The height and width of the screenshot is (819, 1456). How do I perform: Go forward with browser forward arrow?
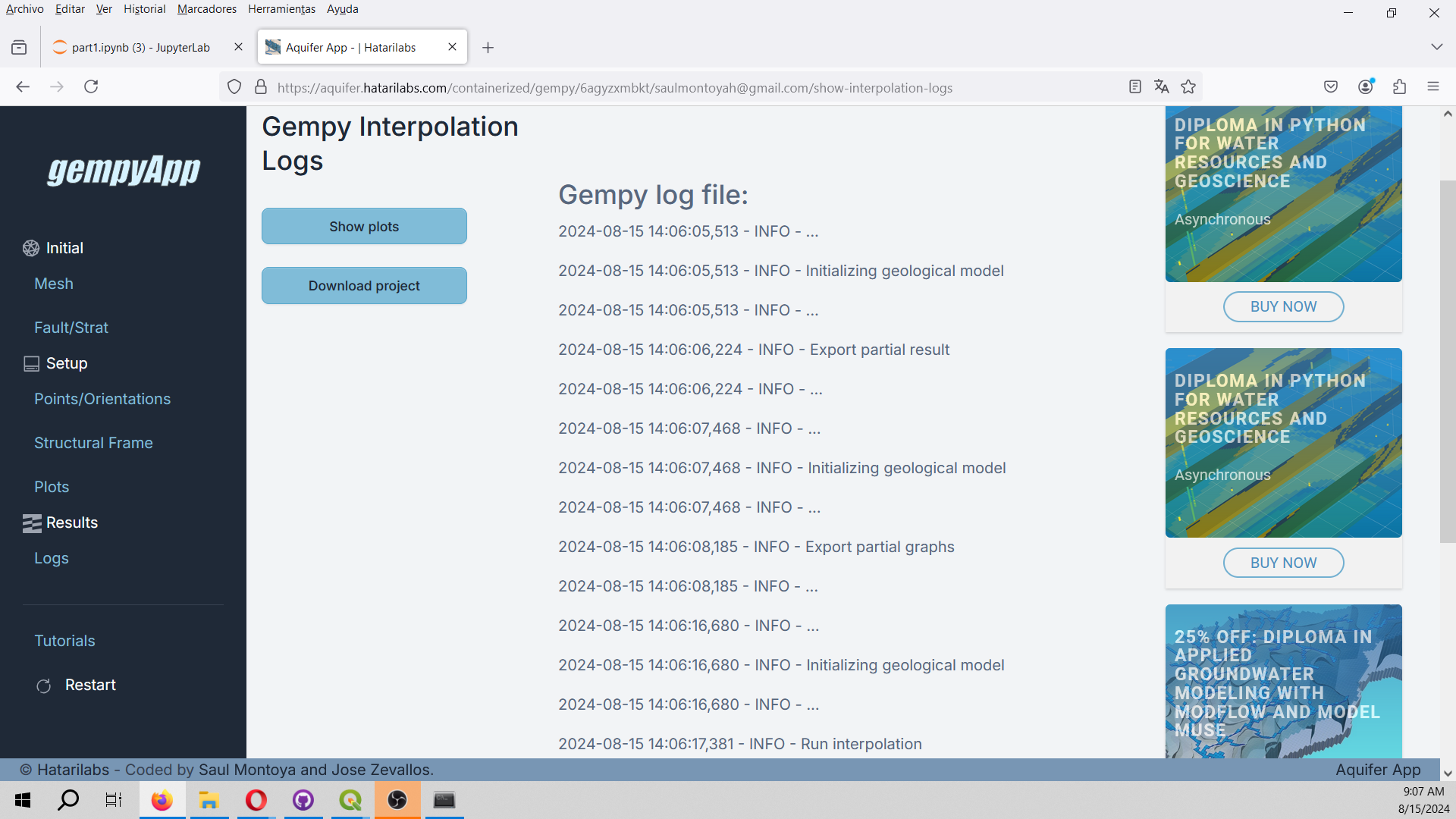coord(57,86)
